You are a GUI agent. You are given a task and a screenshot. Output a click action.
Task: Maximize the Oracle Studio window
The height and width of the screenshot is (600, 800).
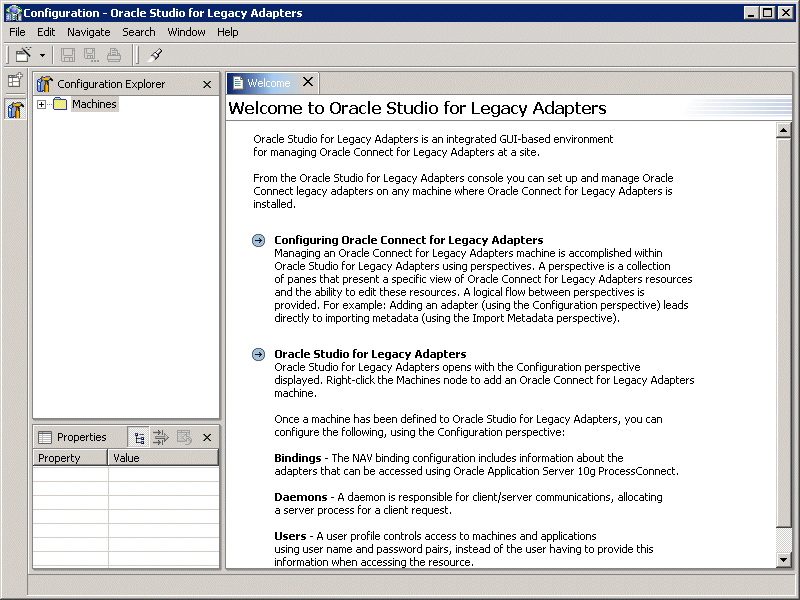click(767, 13)
